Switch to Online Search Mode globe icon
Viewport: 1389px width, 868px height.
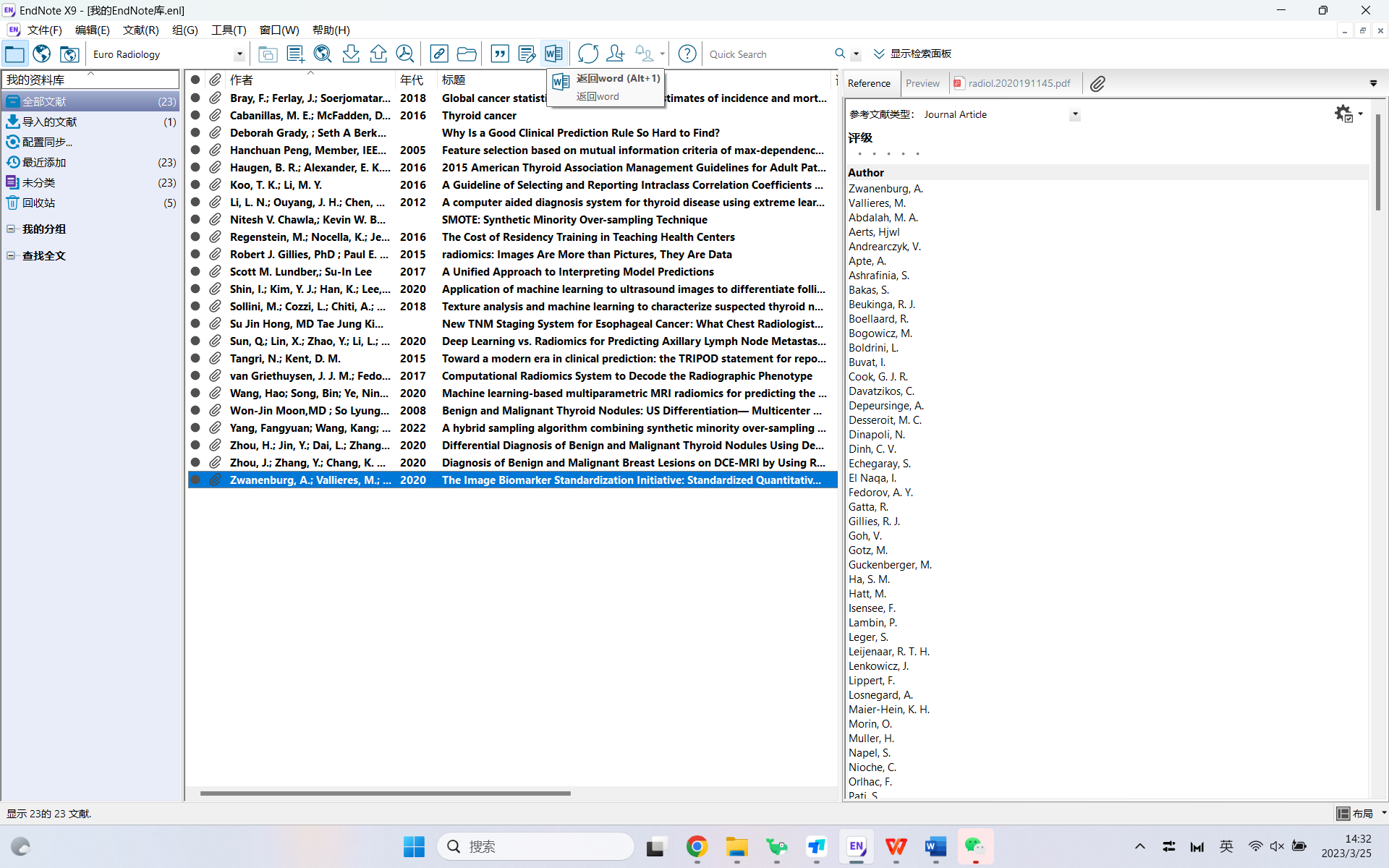coord(42,54)
